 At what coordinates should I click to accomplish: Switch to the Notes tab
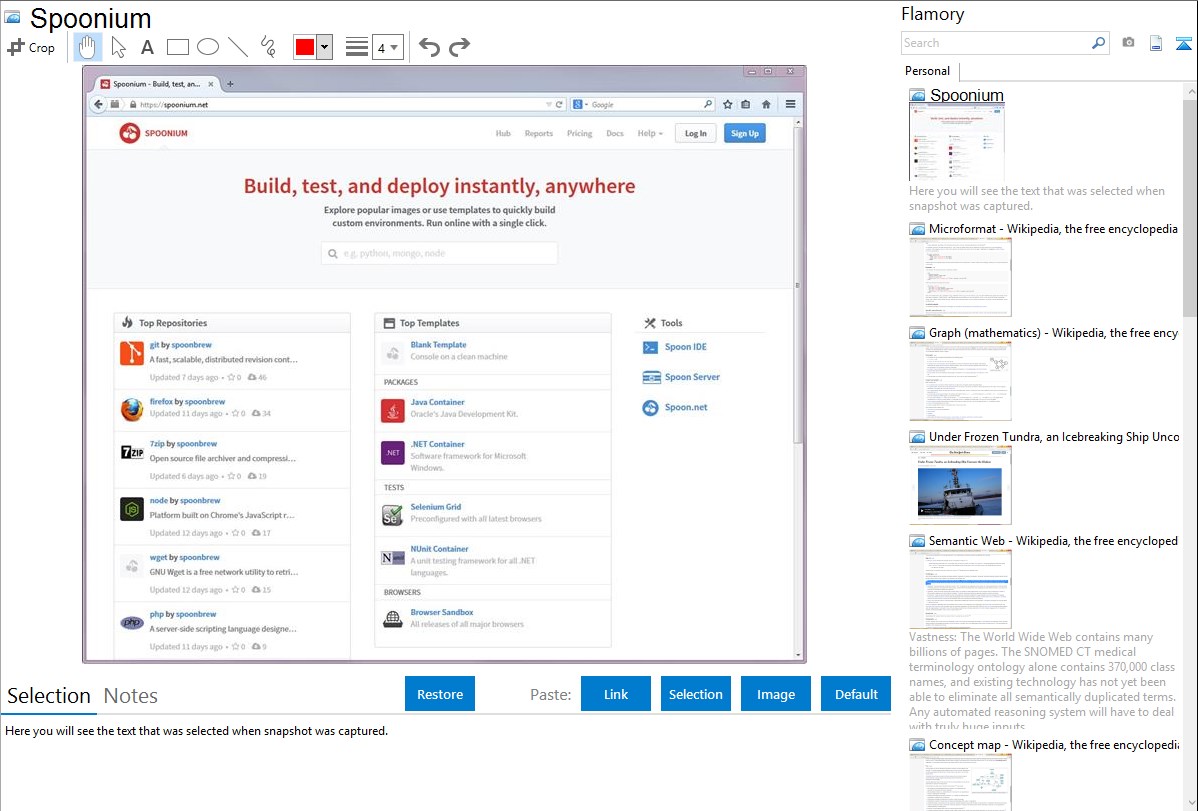pos(131,696)
